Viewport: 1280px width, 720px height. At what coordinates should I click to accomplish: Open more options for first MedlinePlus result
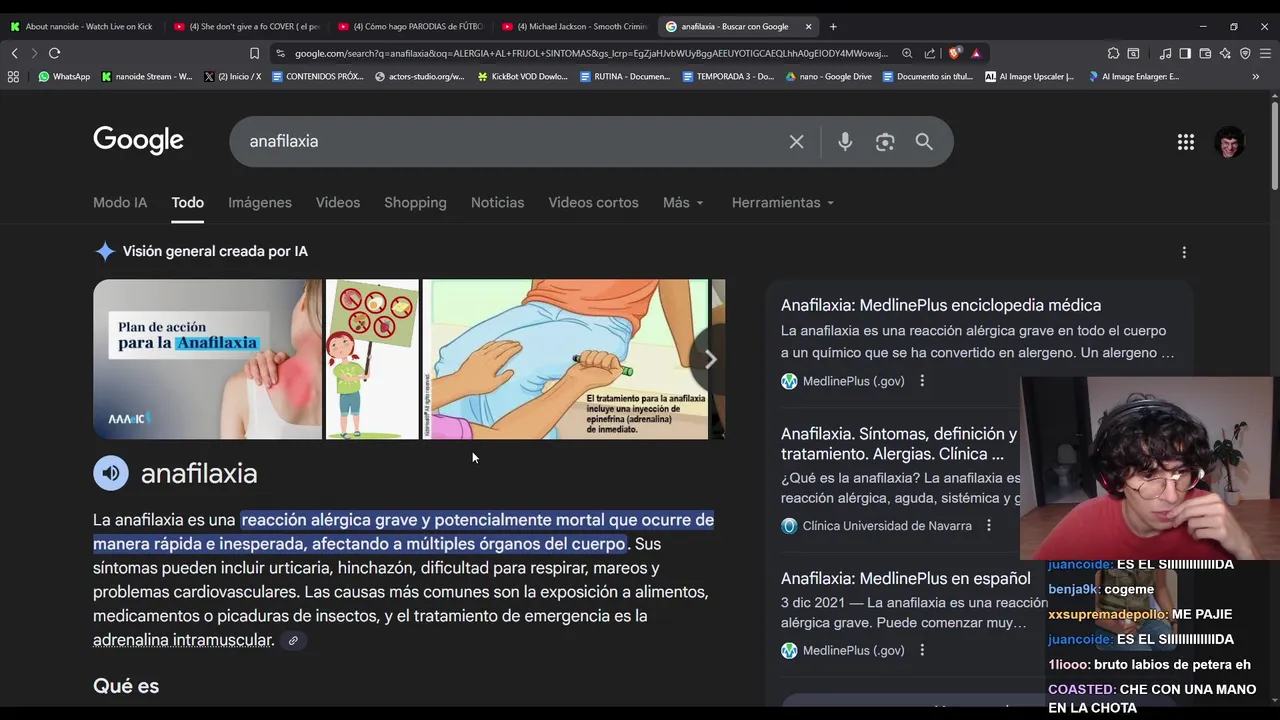click(x=922, y=381)
